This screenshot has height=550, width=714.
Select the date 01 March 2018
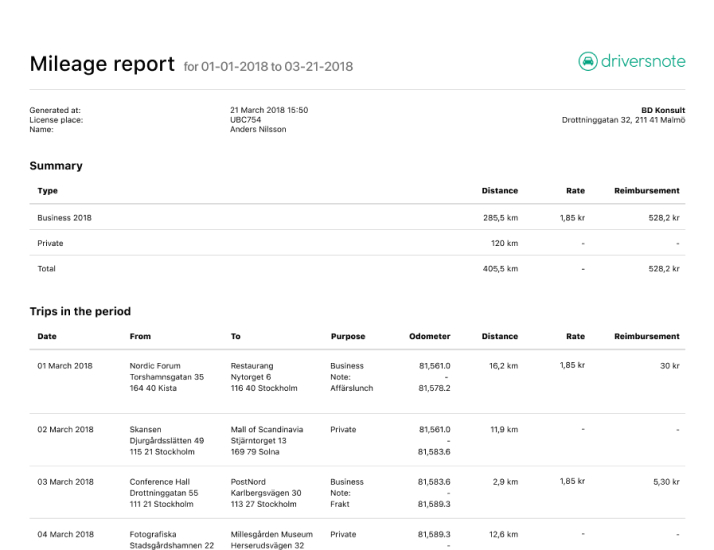pos(65,366)
